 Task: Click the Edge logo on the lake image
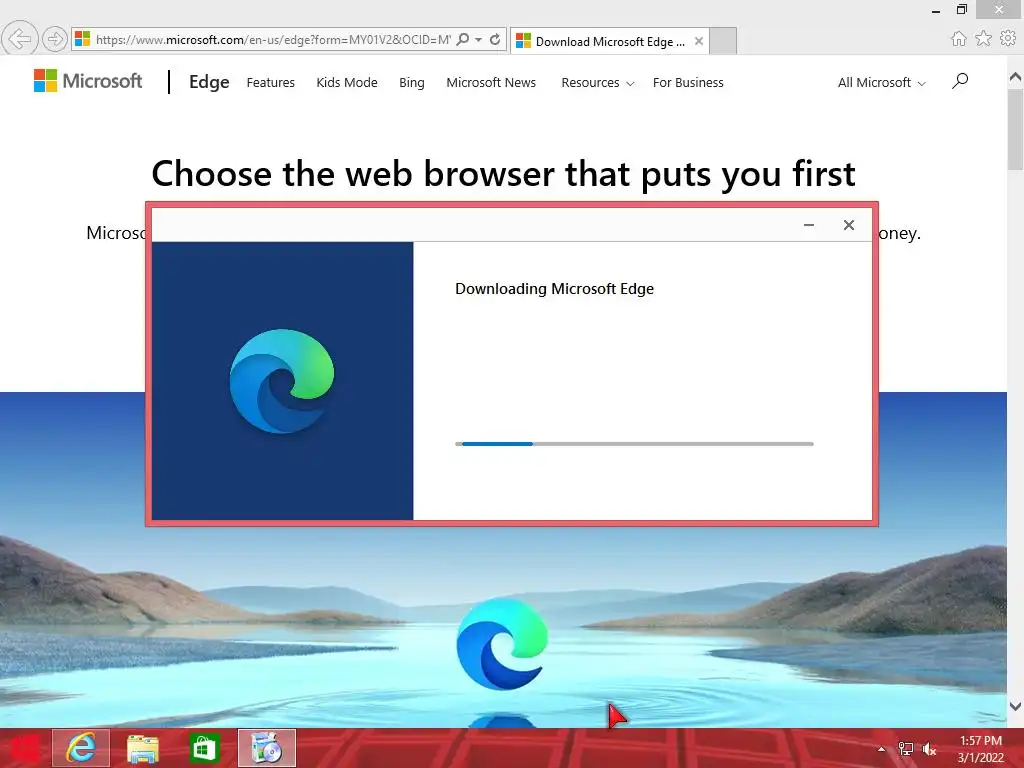click(x=502, y=644)
